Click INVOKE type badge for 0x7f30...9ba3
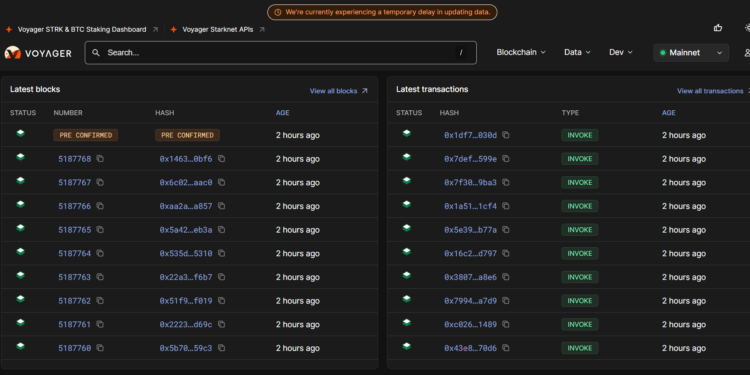The height and width of the screenshot is (375, 750). (x=580, y=182)
